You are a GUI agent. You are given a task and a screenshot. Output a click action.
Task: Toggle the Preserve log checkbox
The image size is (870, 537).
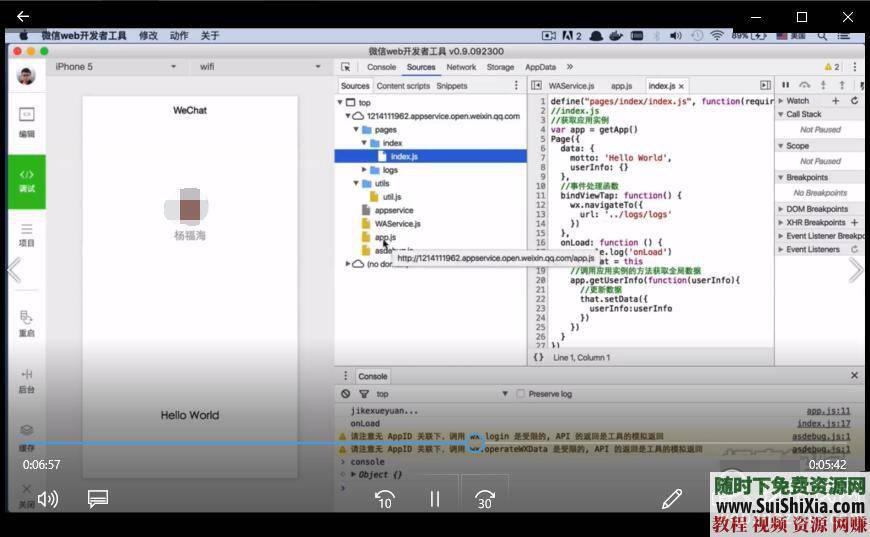point(520,394)
